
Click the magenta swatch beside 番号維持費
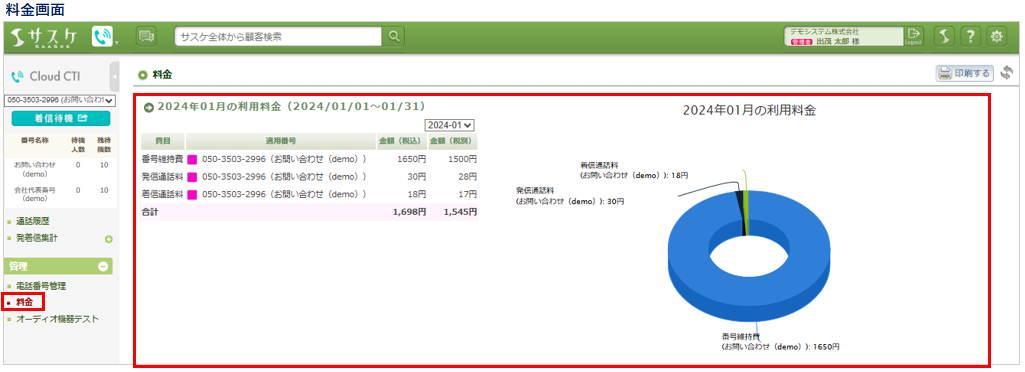[192, 159]
